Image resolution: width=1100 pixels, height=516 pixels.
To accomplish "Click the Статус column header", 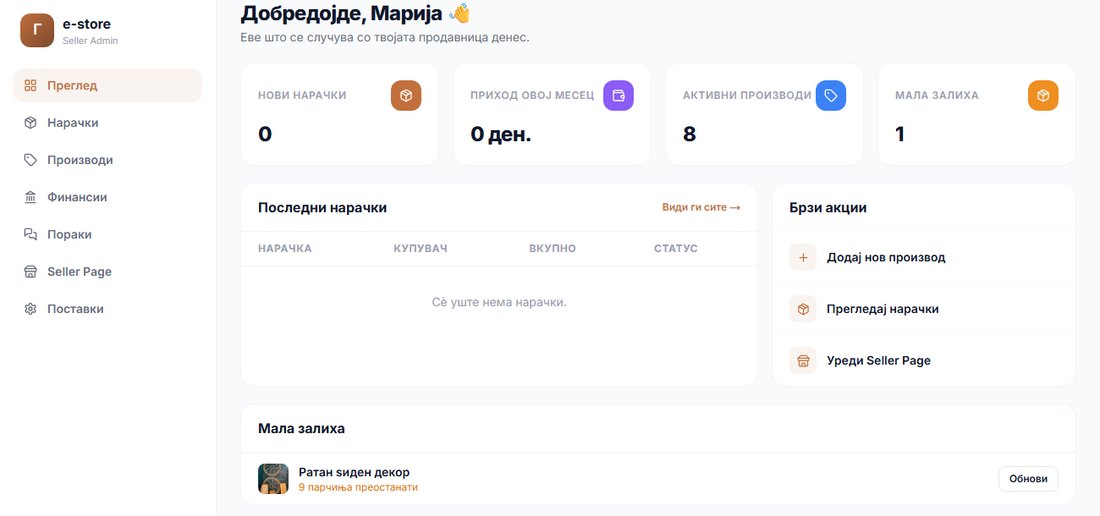I will click(x=676, y=249).
